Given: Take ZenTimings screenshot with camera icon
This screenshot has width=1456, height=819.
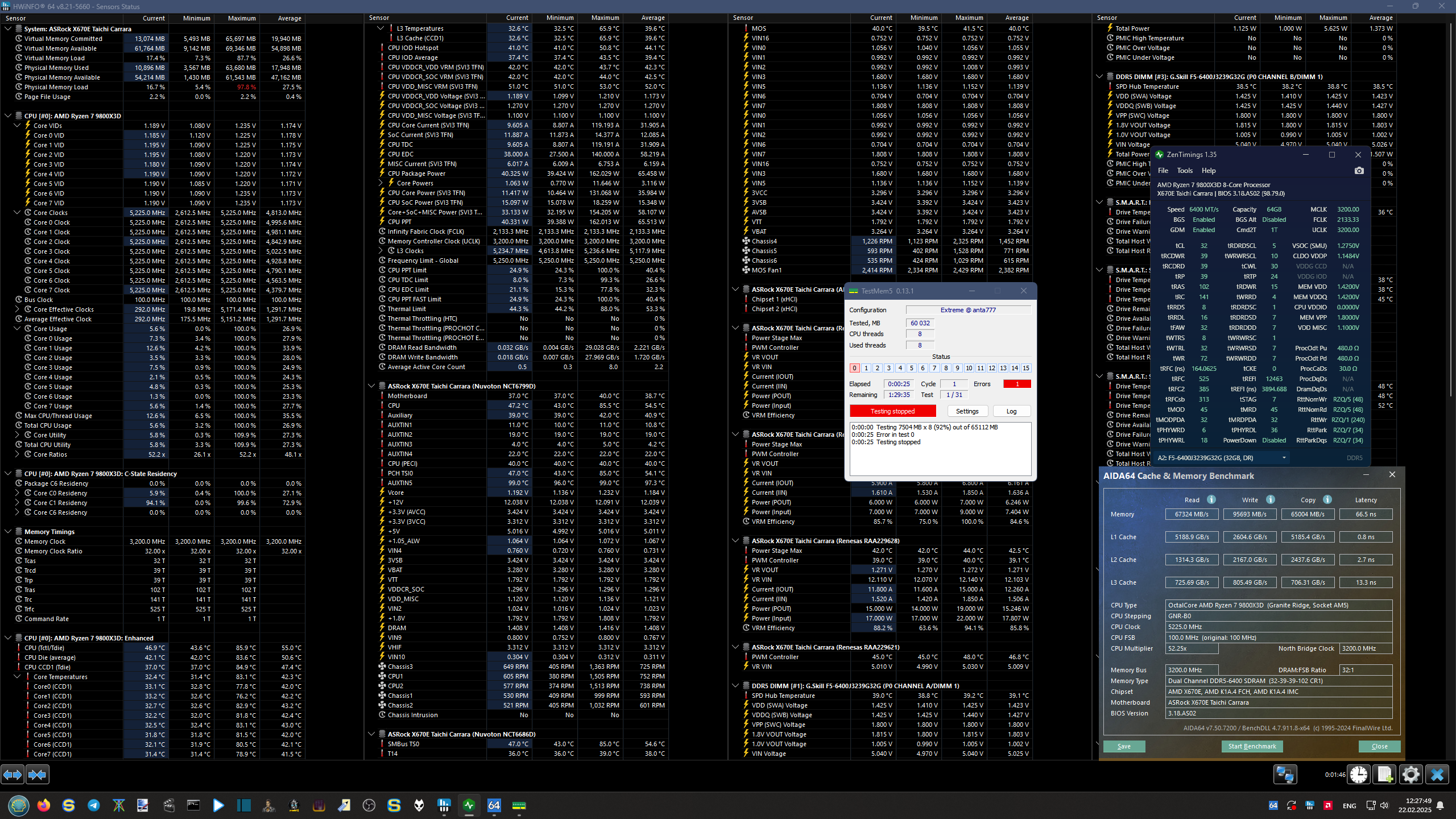Looking at the screenshot, I should pyautogui.click(x=1359, y=171).
